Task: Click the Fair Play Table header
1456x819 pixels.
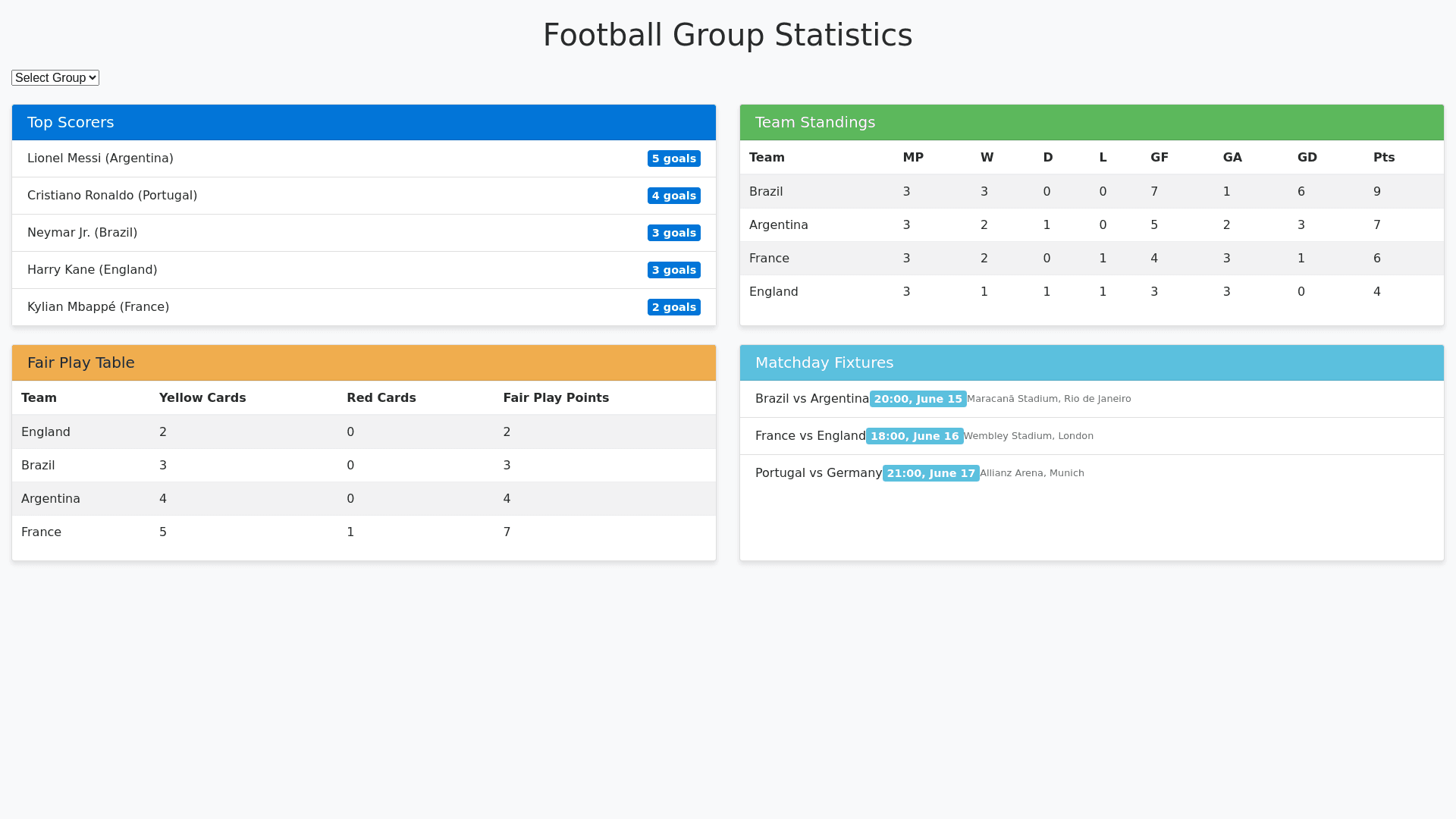Action: 364,362
